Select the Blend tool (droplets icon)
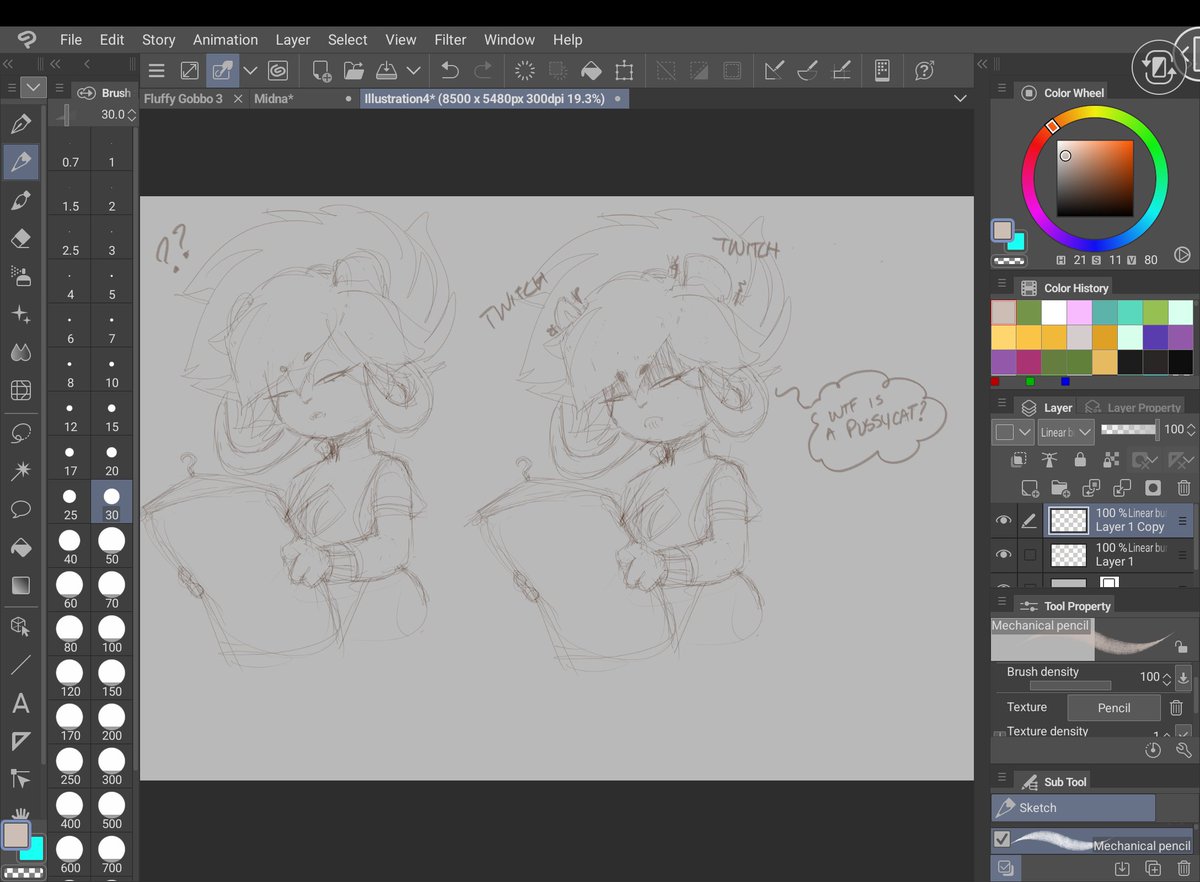 [x=20, y=351]
